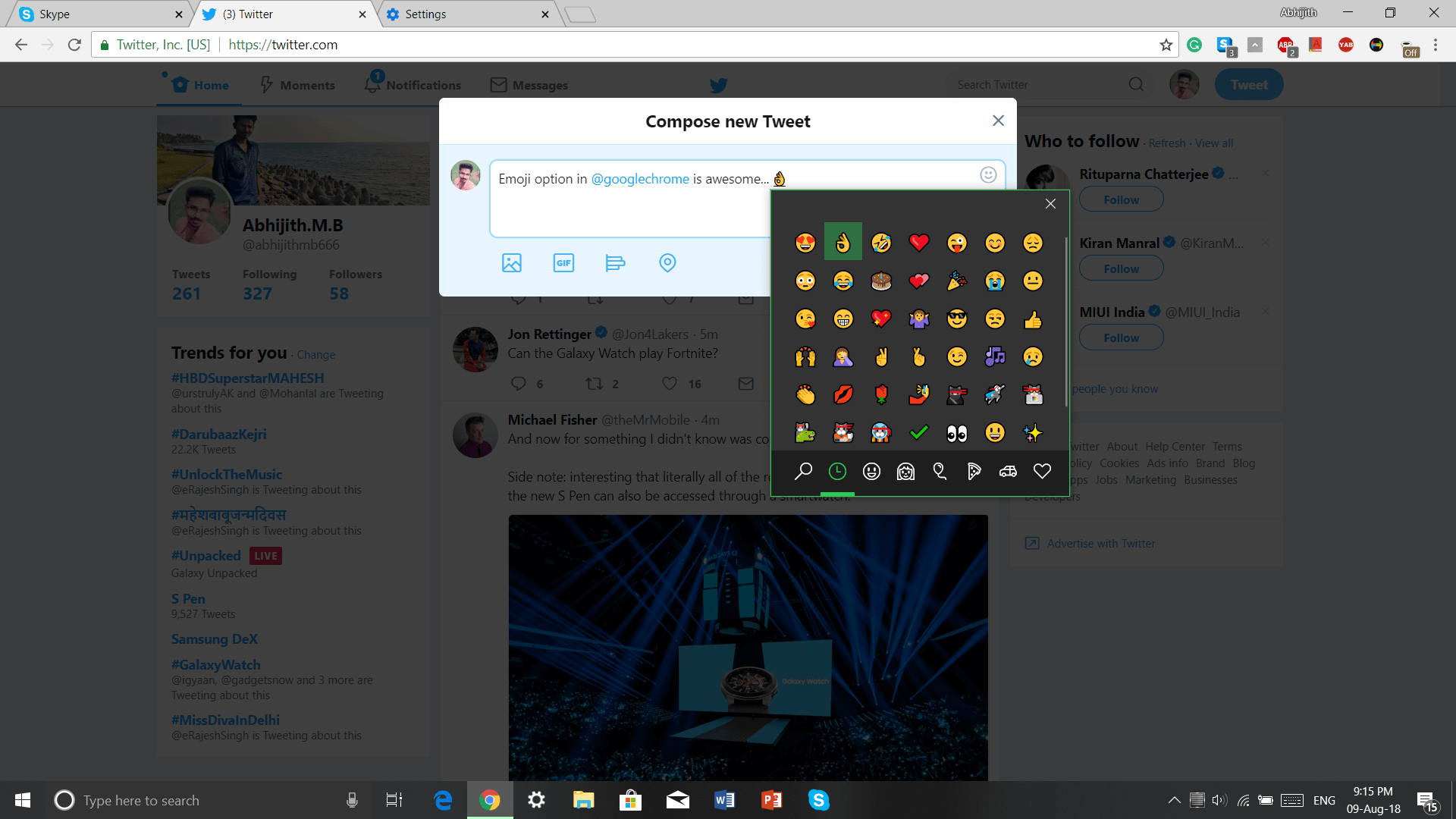
Task: Open profile avatar menu in top bar
Action: [x=1184, y=84]
